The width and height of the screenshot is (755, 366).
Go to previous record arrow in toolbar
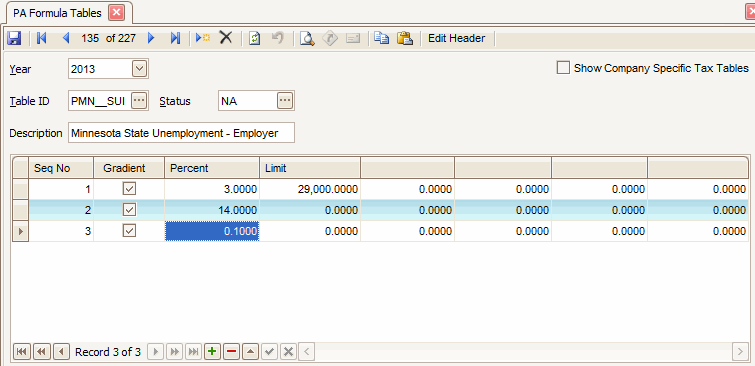pyautogui.click(x=66, y=38)
